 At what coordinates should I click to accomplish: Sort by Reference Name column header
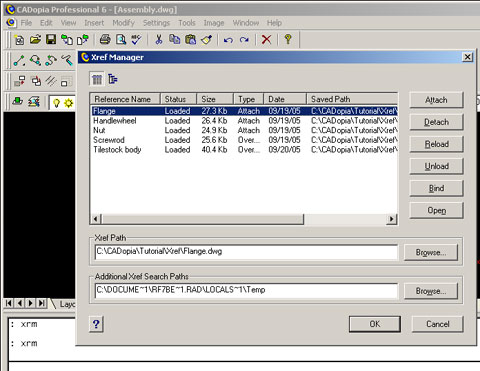[125, 99]
